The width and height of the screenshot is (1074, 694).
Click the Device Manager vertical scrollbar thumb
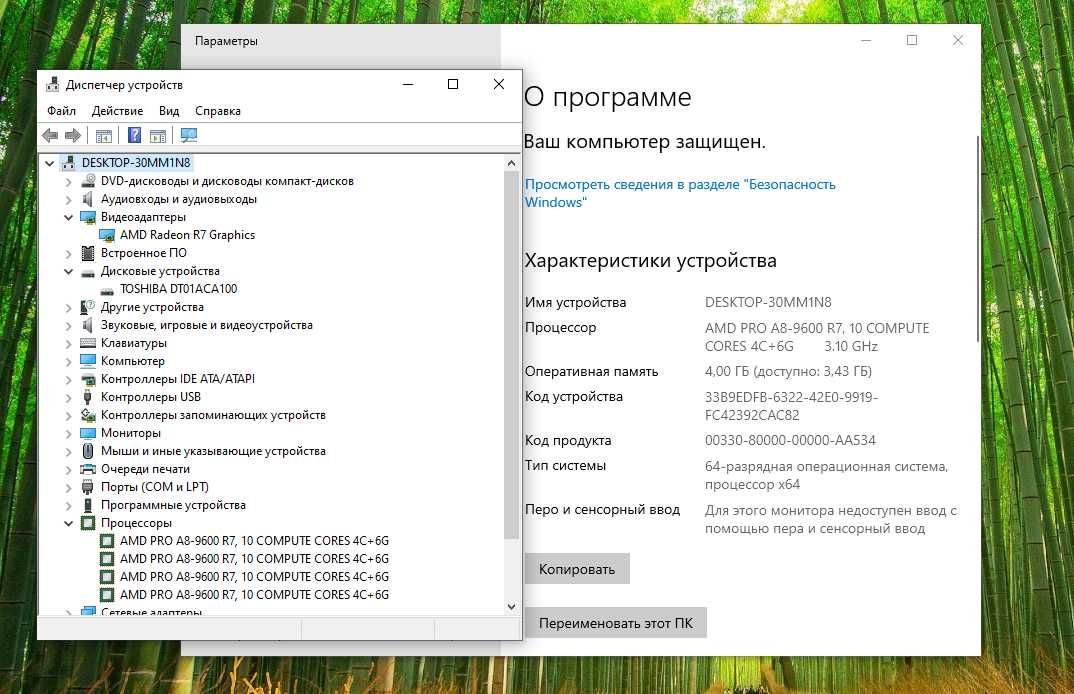pyautogui.click(x=511, y=354)
